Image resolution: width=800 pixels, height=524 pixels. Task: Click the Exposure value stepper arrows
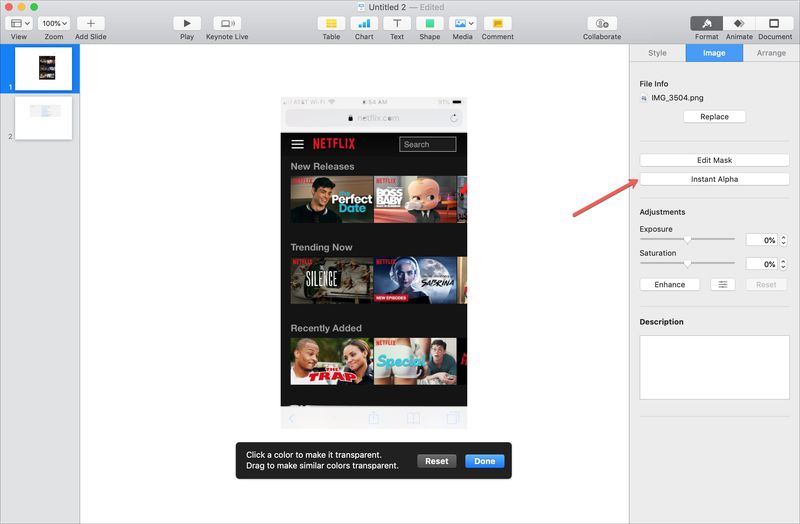[784, 240]
